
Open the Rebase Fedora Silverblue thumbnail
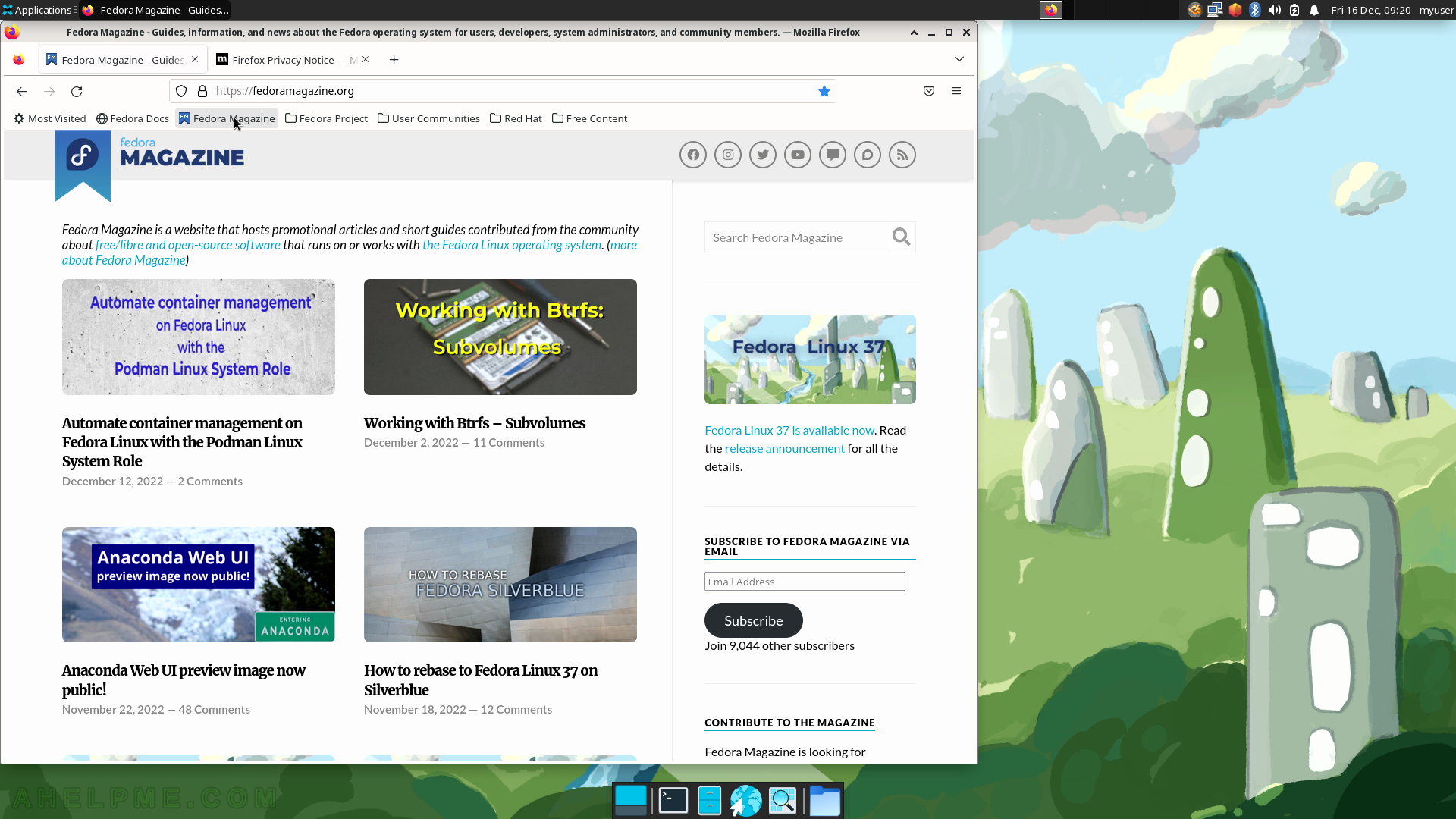pyautogui.click(x=500, y=585)
